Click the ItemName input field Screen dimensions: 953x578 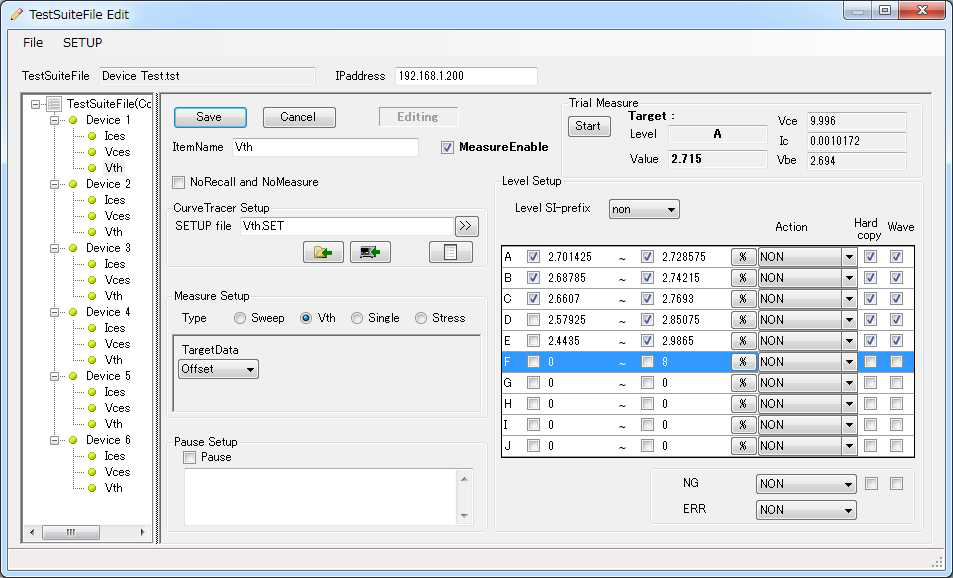(325, 147)
